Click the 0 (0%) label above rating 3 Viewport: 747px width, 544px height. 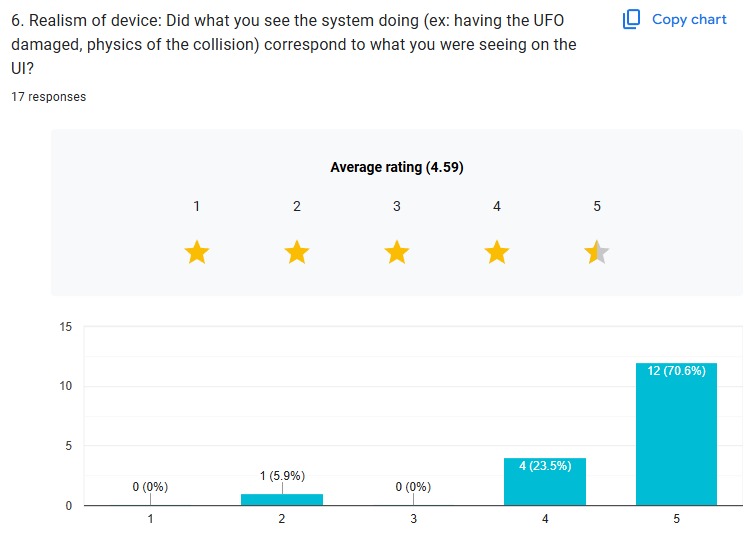[x=413, y=487]
